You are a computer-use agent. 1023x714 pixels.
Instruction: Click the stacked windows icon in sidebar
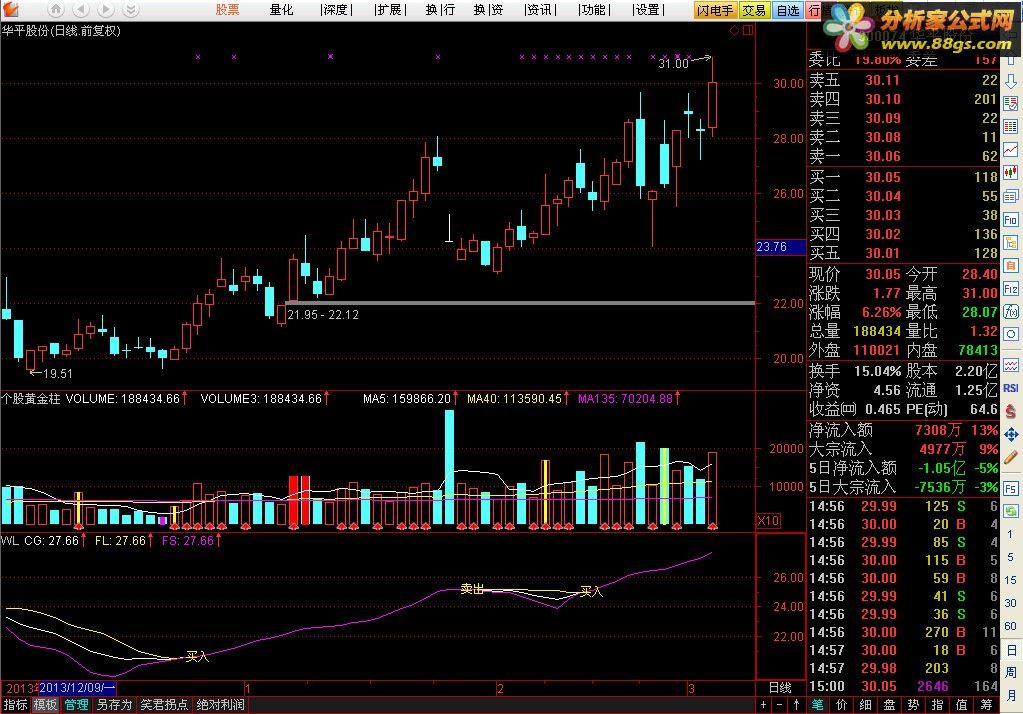[x=1011, y=196]
